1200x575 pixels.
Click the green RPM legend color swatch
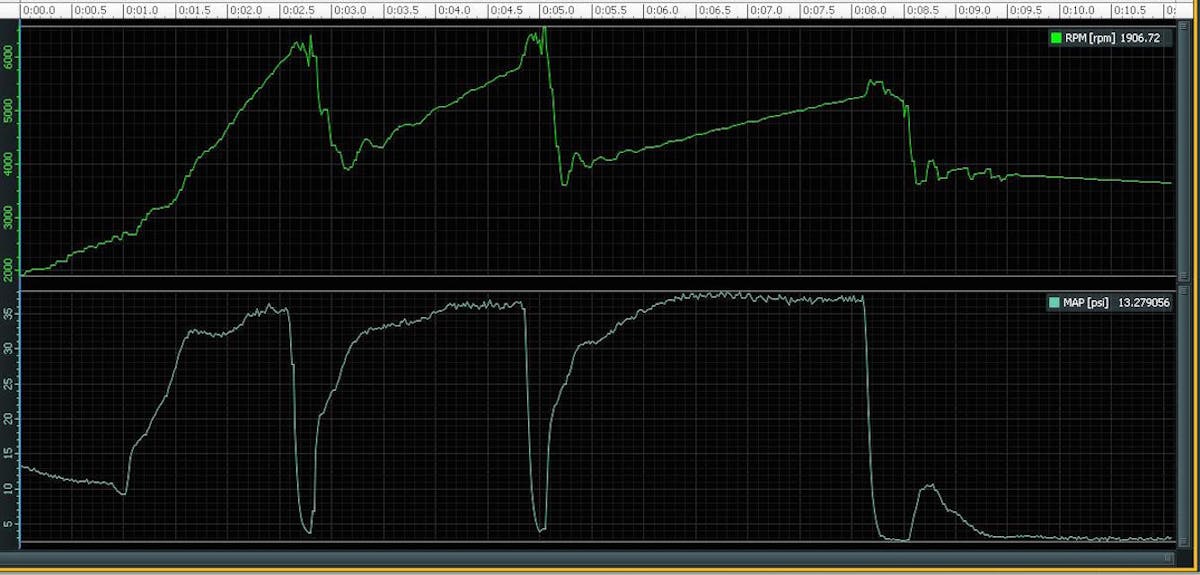pos(1054,39)
